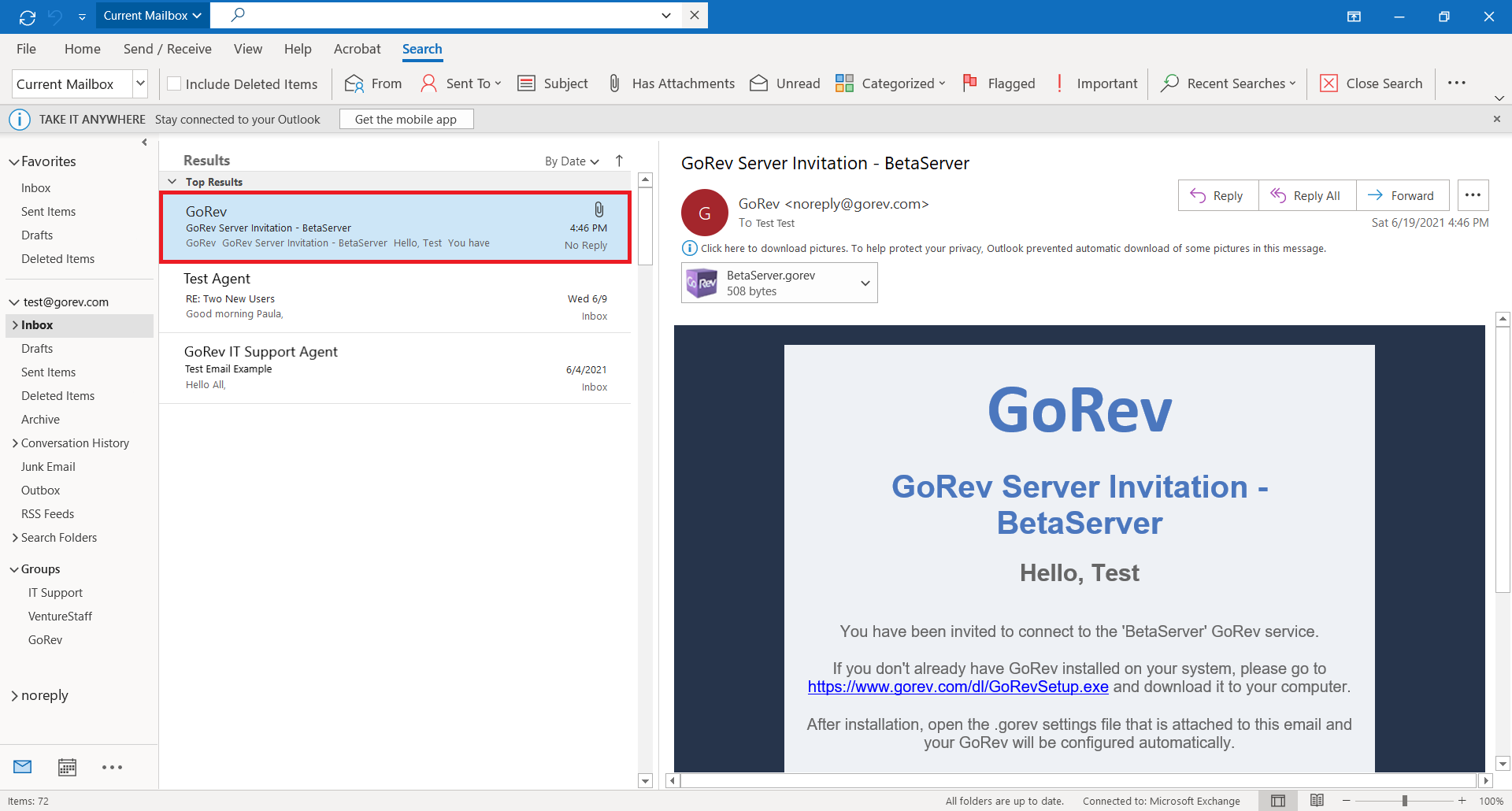Click the info icon in the notification bar
Image resolution: width=1512 pixels, height=811 pixels.
[x=20, y=120]
